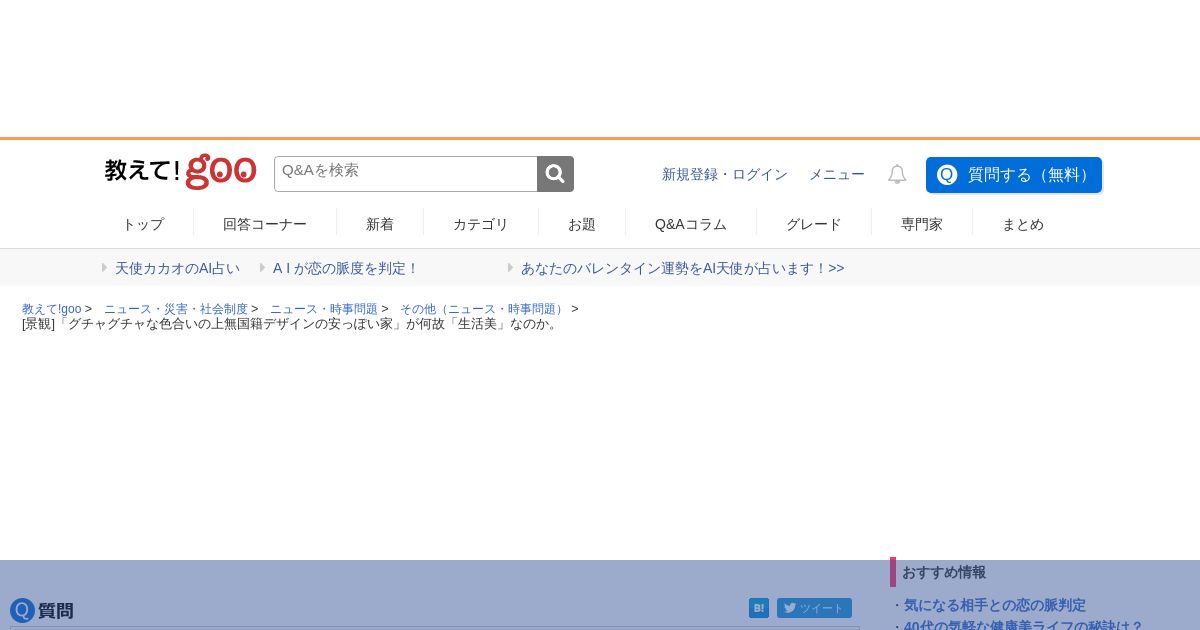Open the Q&Aコラム tab

click(x=691, y=224)
